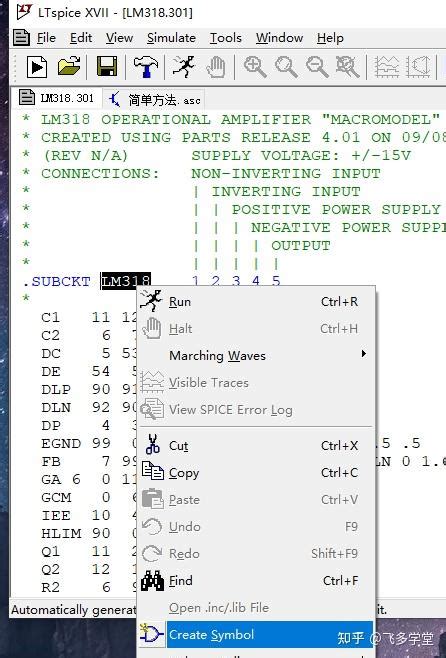Viewport: 446px width, 658px height.
Task: Click the Zoom to Fit magnifier icon
Action: click(348, 67)
